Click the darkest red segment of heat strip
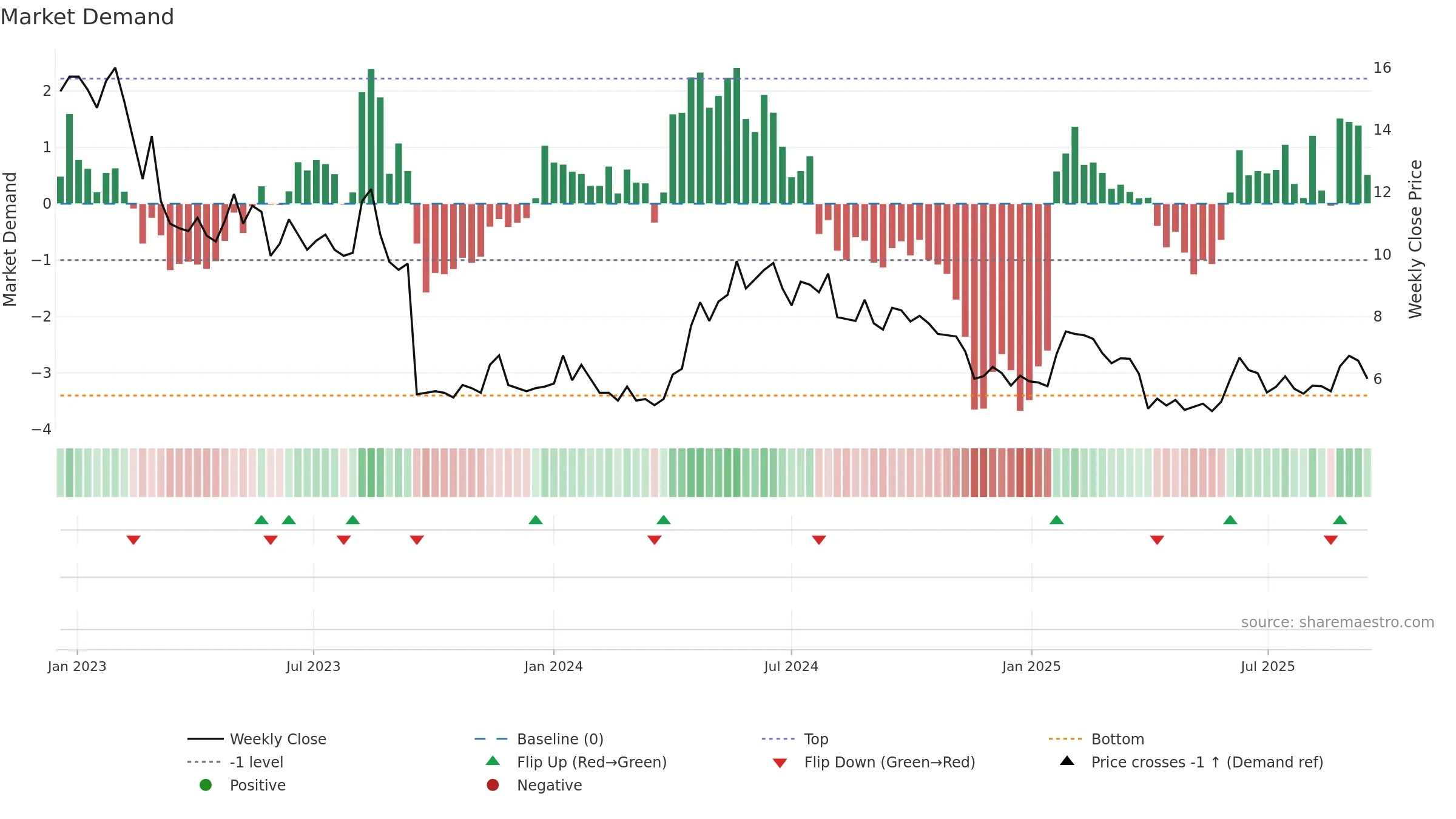Image resolution: width=1456 pixels, height=819 pixels. (1020, 473)
